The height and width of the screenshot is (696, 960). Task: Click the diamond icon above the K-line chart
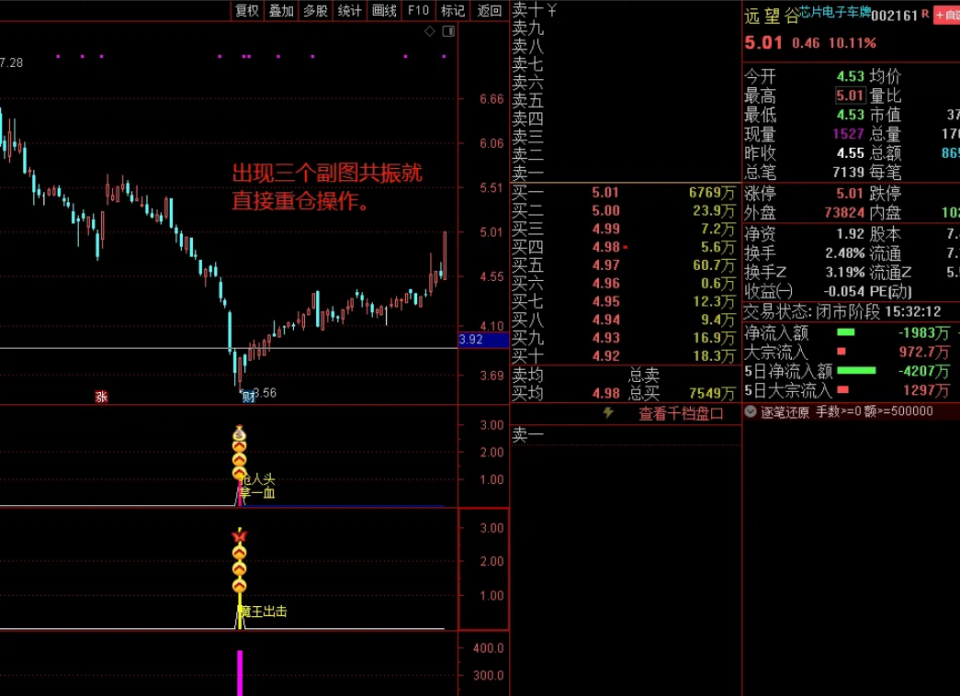[430, 31]
